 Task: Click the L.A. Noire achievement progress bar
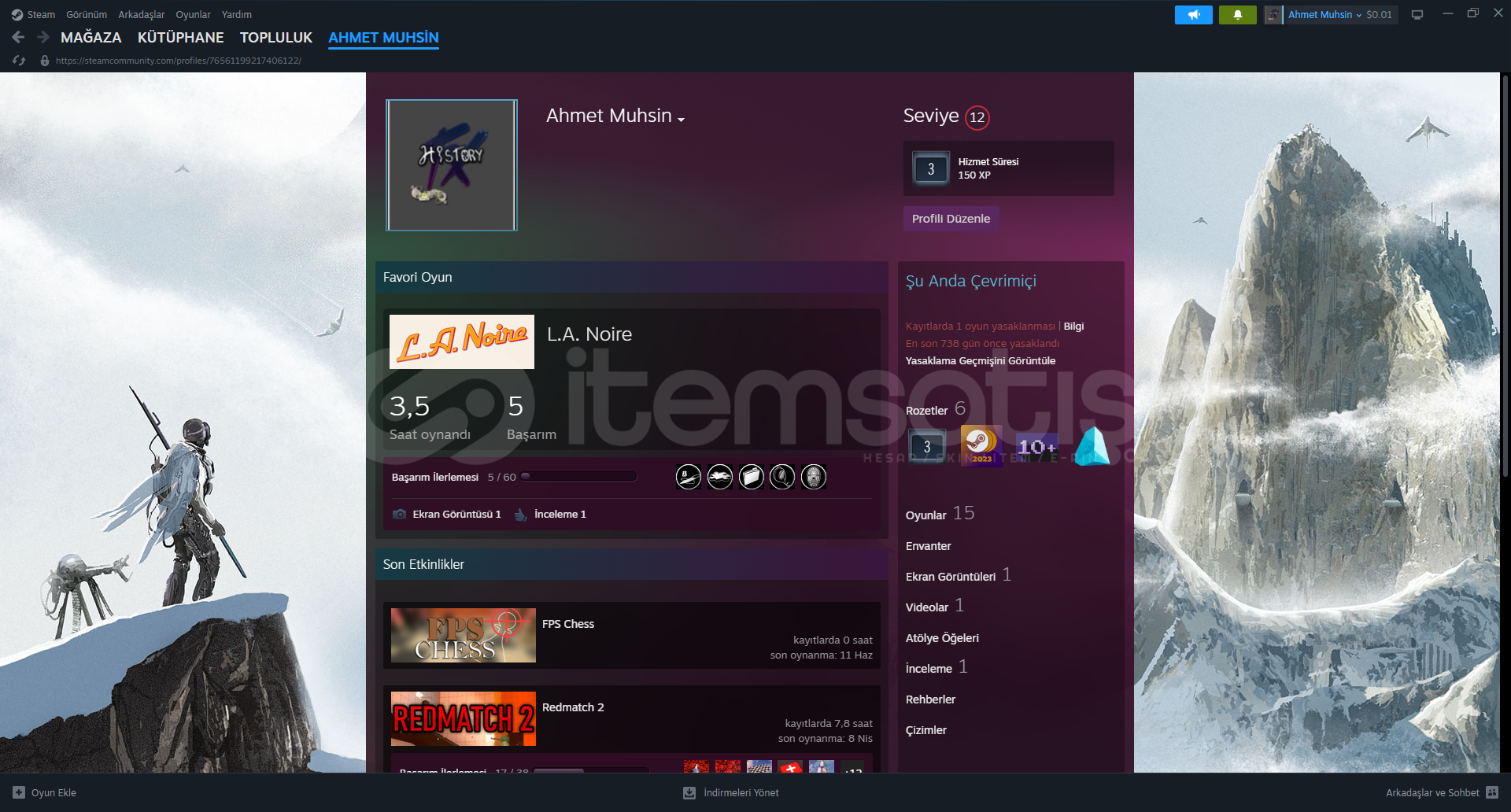tap(578, 477)
